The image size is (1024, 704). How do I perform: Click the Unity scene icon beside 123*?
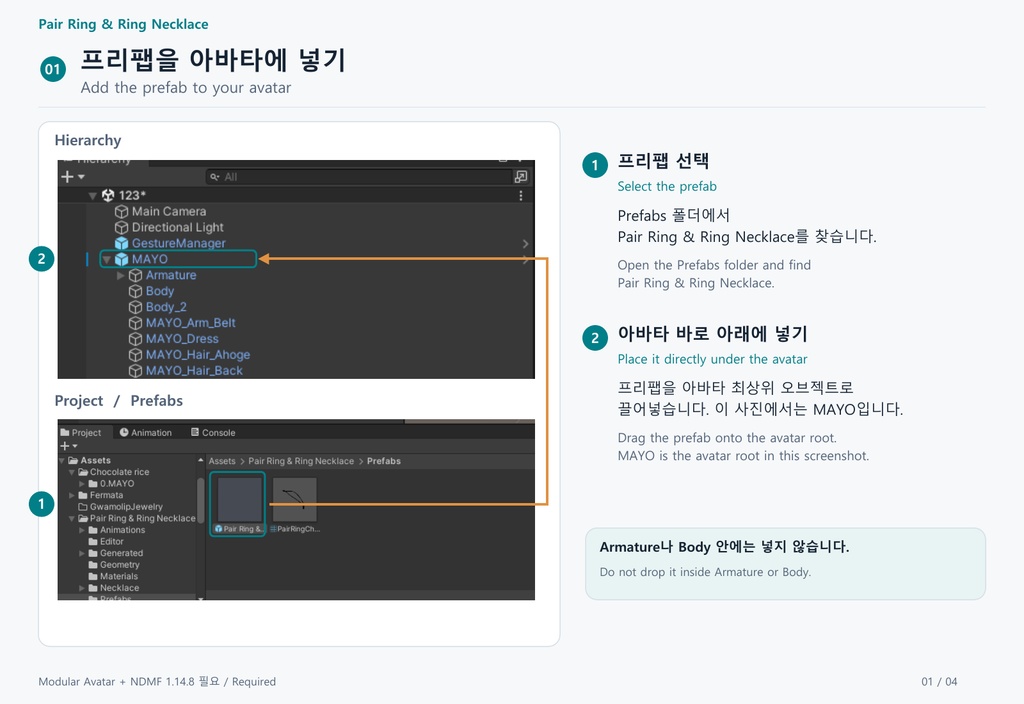(x=108, y=195)
